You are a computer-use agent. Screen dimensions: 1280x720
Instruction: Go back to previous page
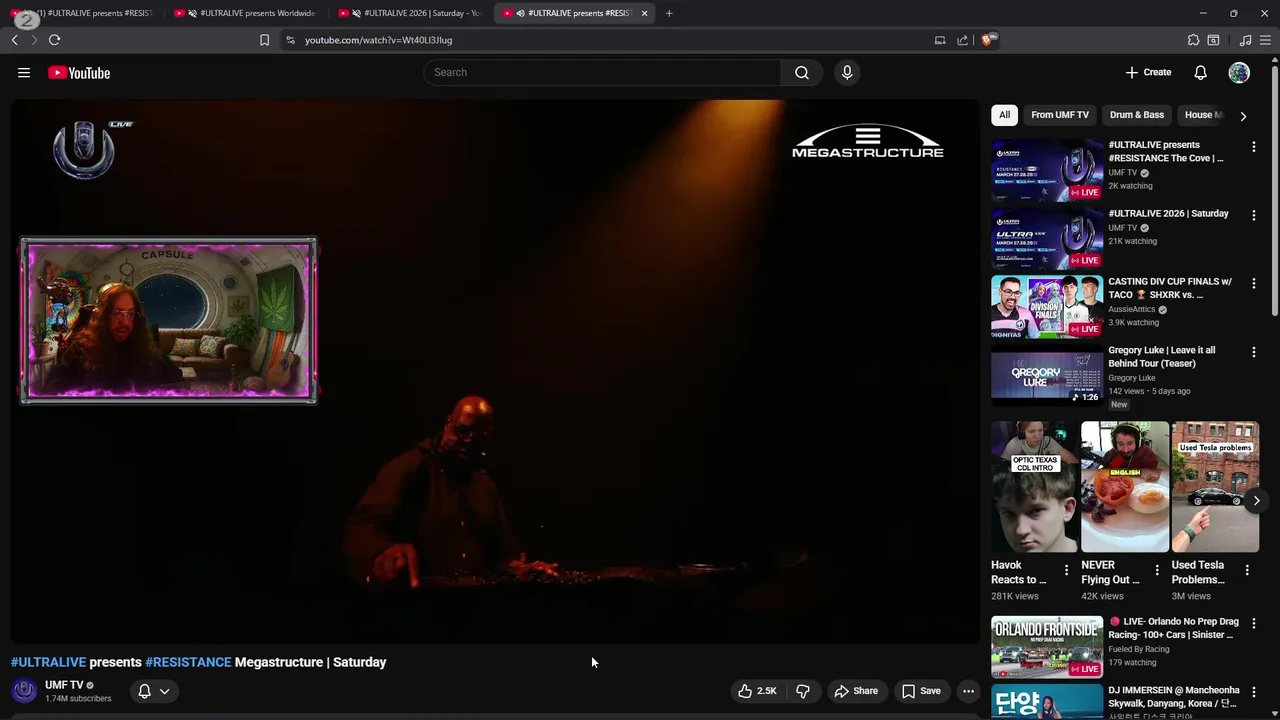14,40
